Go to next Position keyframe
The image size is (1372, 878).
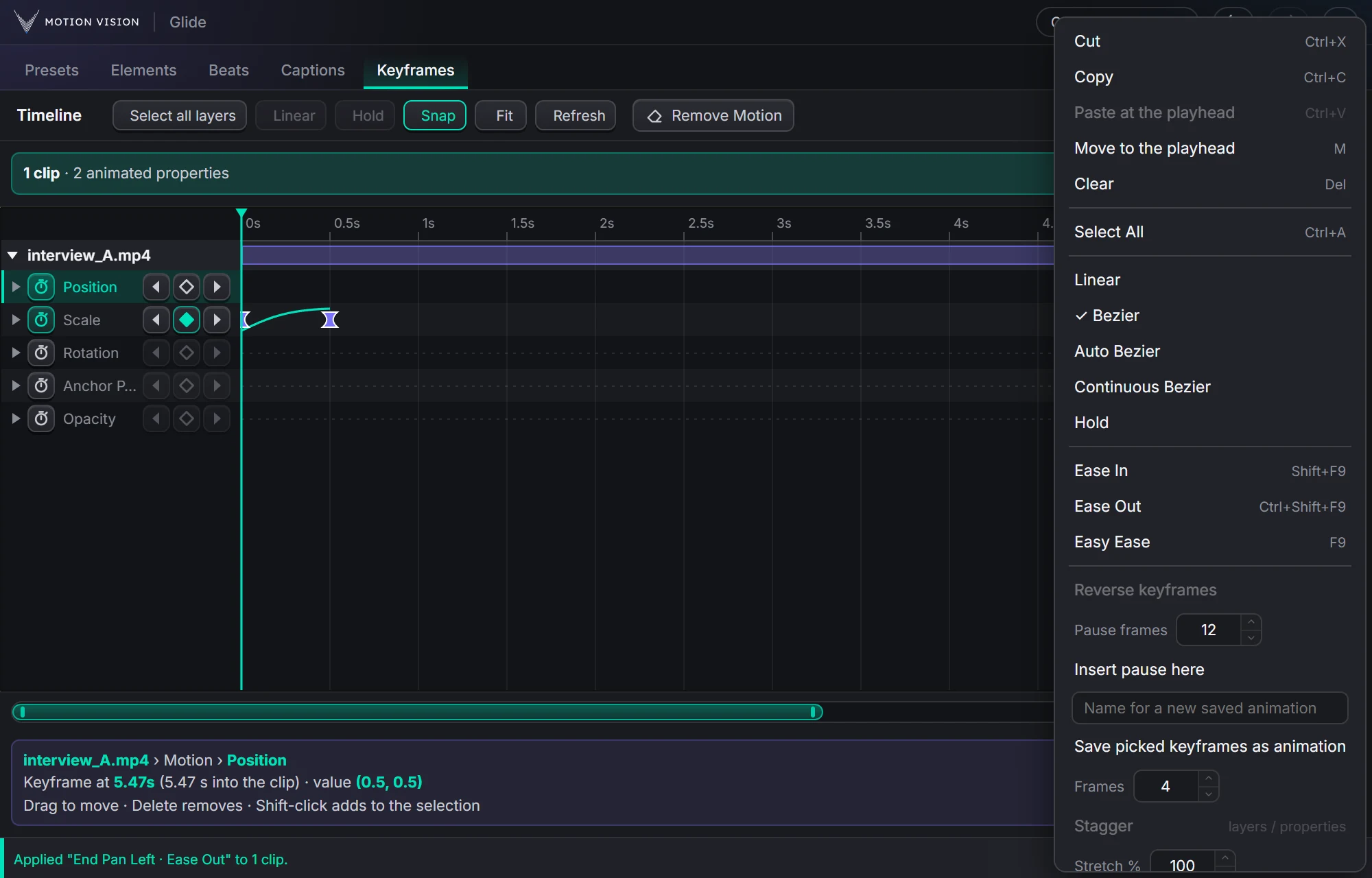coord(217,287)
